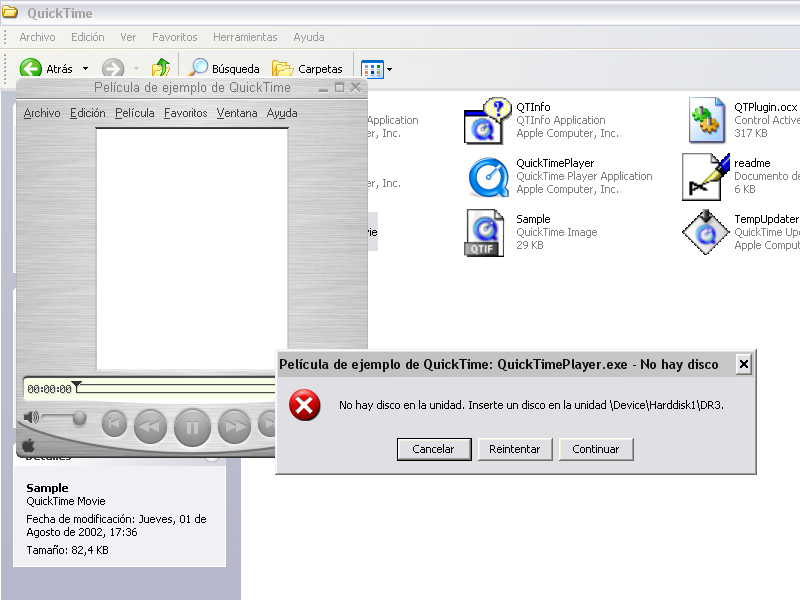Click the Up folder toolbar icon
The width and height of the screenshot is (800, 600).
click(x=160, y=69)
